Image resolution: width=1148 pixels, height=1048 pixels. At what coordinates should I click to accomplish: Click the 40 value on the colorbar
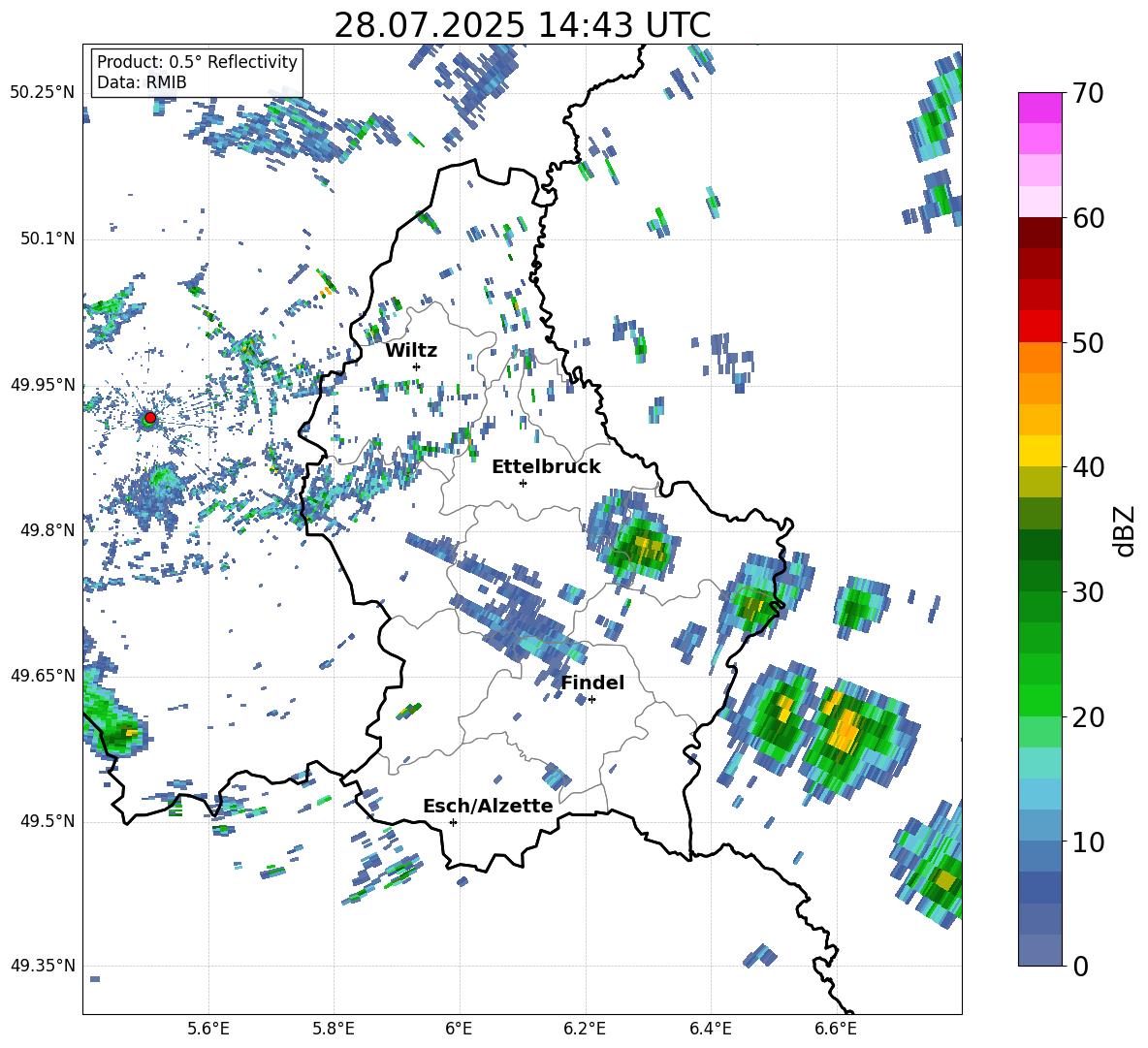click(1087, 467)
